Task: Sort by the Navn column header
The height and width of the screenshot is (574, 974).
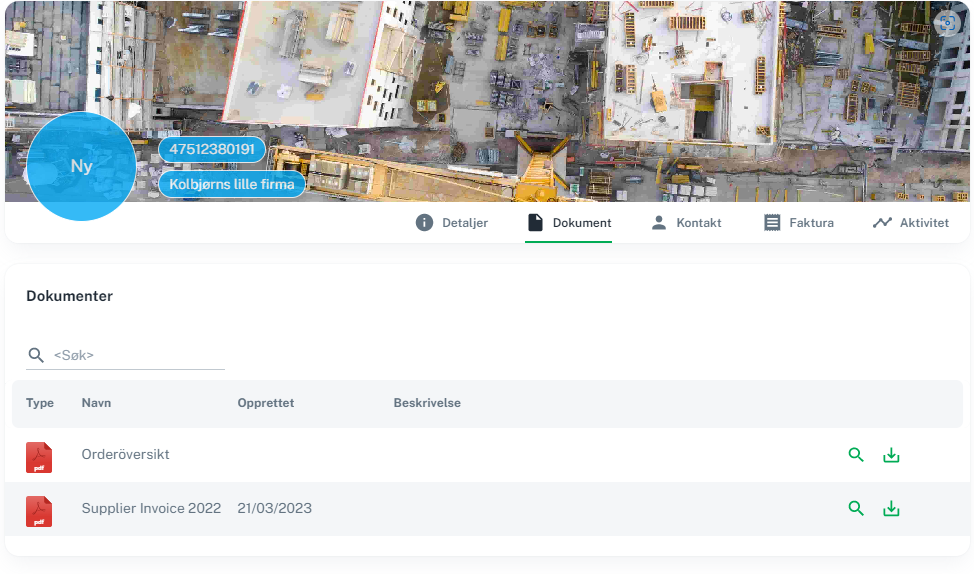Action: click(96, 403)
